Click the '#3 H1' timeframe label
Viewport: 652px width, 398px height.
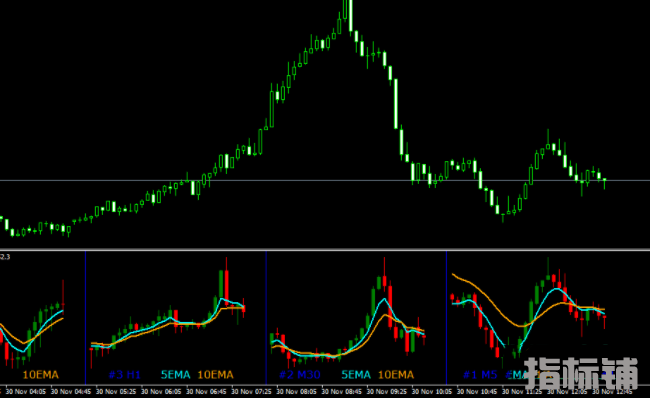pos(124,375)
